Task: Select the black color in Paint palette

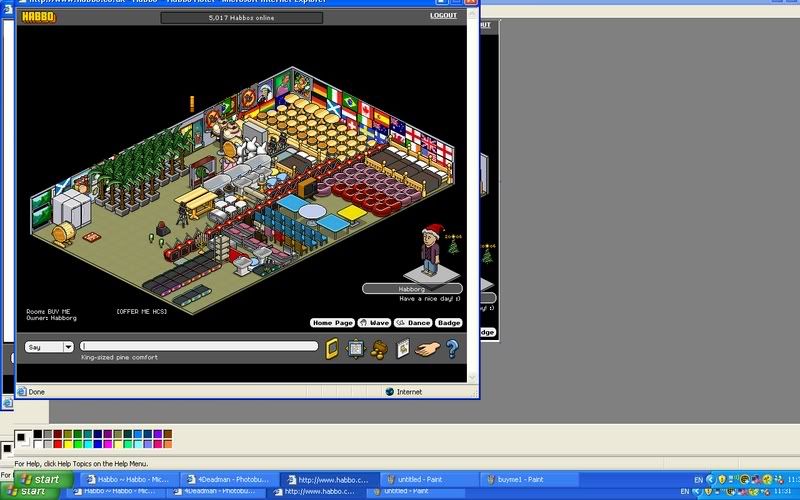Action: (38, 435)
